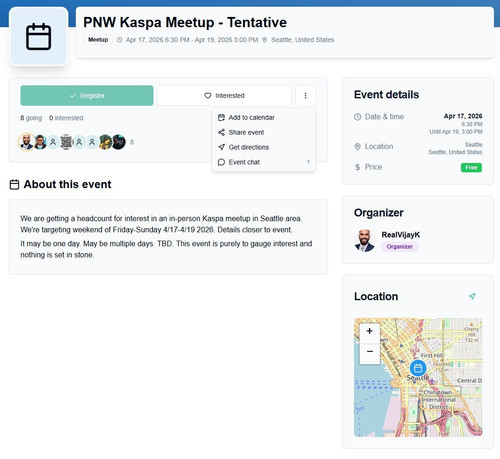Click the Apr 17, 2026 bold date text
This screenshot has width=500, height=459.
pos(463,116)
